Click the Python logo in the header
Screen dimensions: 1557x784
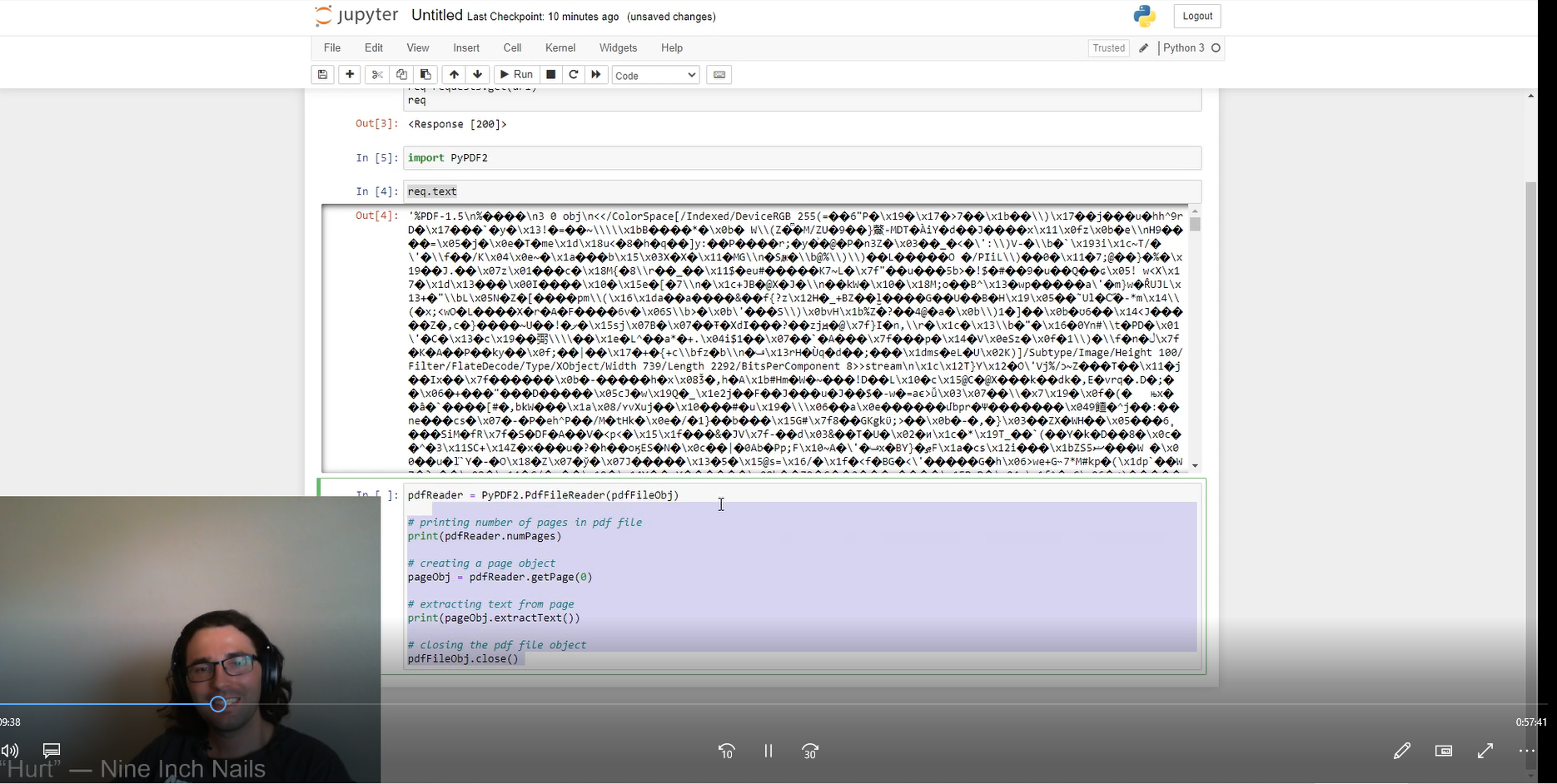pyautogui.click(x=1143, y=16)
